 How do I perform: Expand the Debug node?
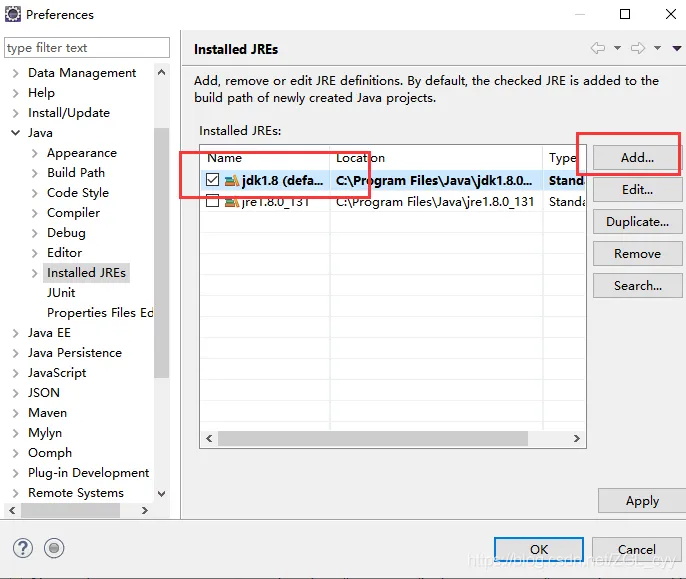click(35, 233)
